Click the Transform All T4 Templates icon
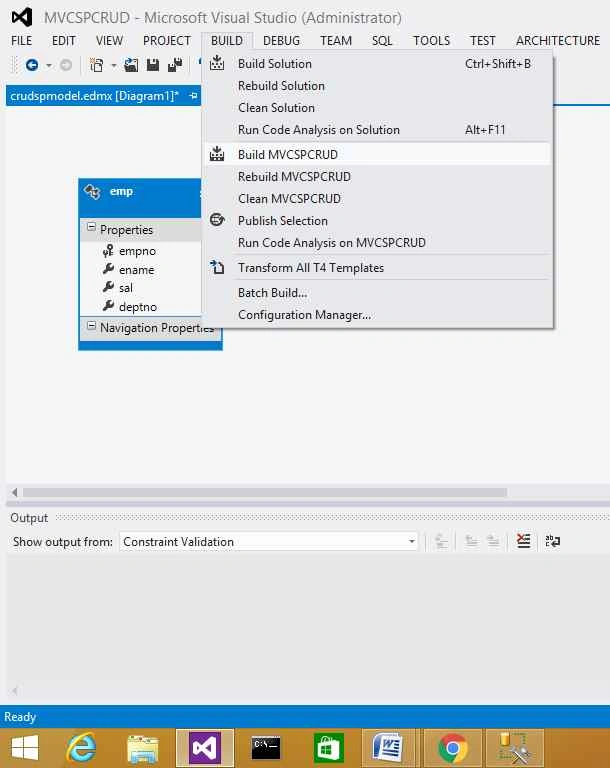This screenshot has height=768, width=610. point(217,267)
